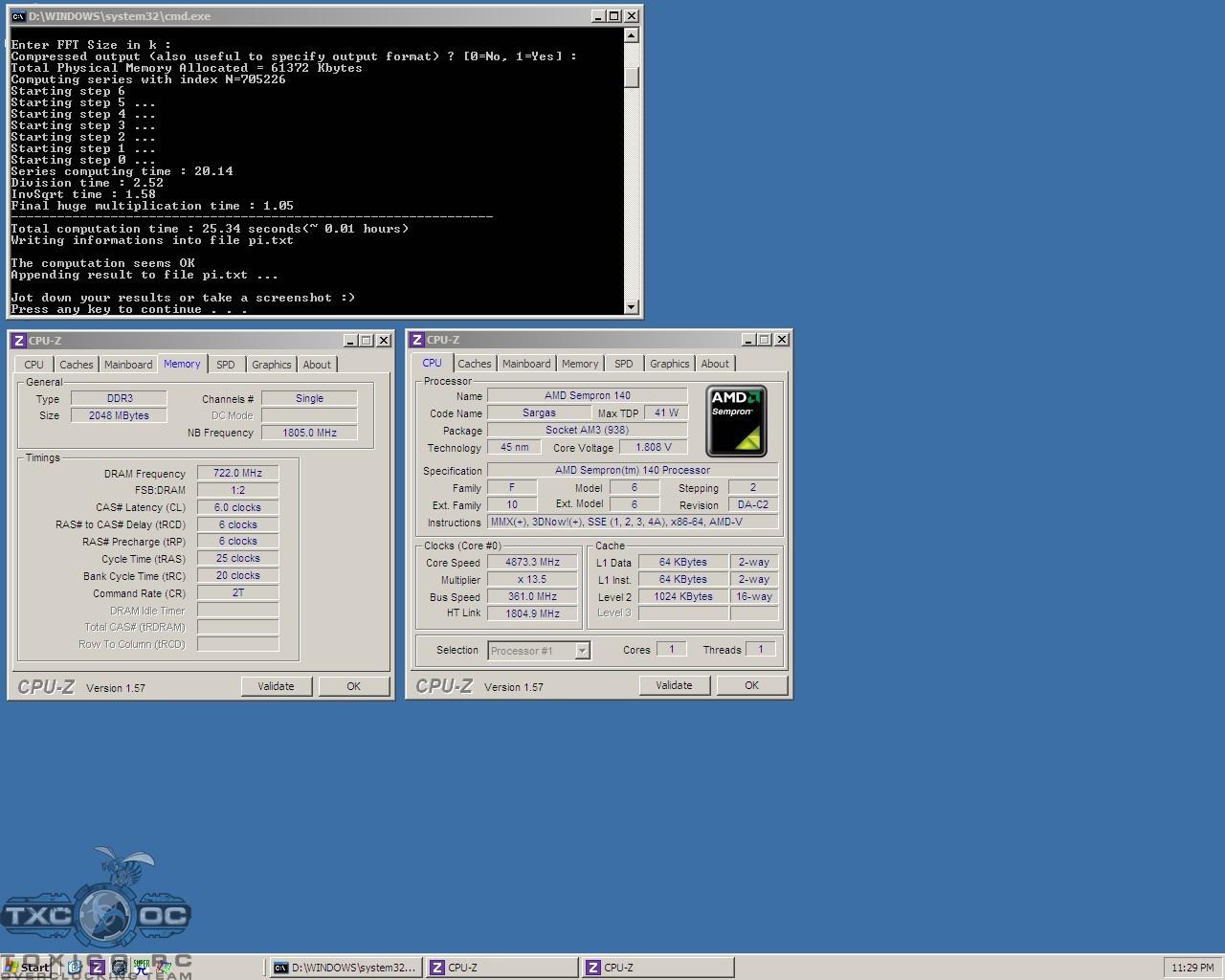Open About tab in right CPU-Z window
The height and width of the screenshot is (980, 1225).
(715, 364)
